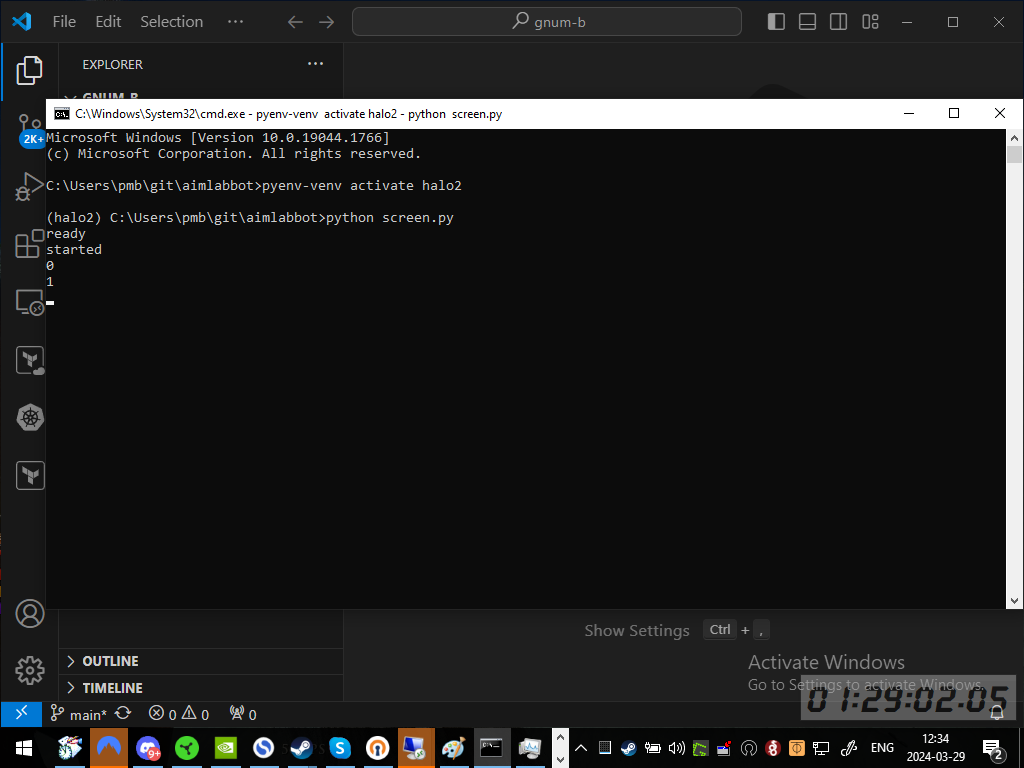The width and height of the screenshot is (1024, 768).
Task: Expand the TIMELINE section
Action: tap(112, 688)
